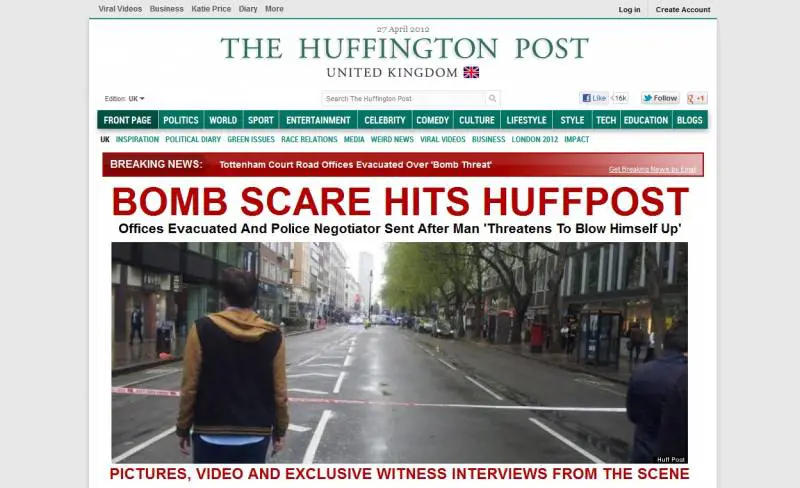Click Pictures, Video and Exclusive Witness Interviews link
Viewport: 800px width, 488px height.
click(399, 474)
